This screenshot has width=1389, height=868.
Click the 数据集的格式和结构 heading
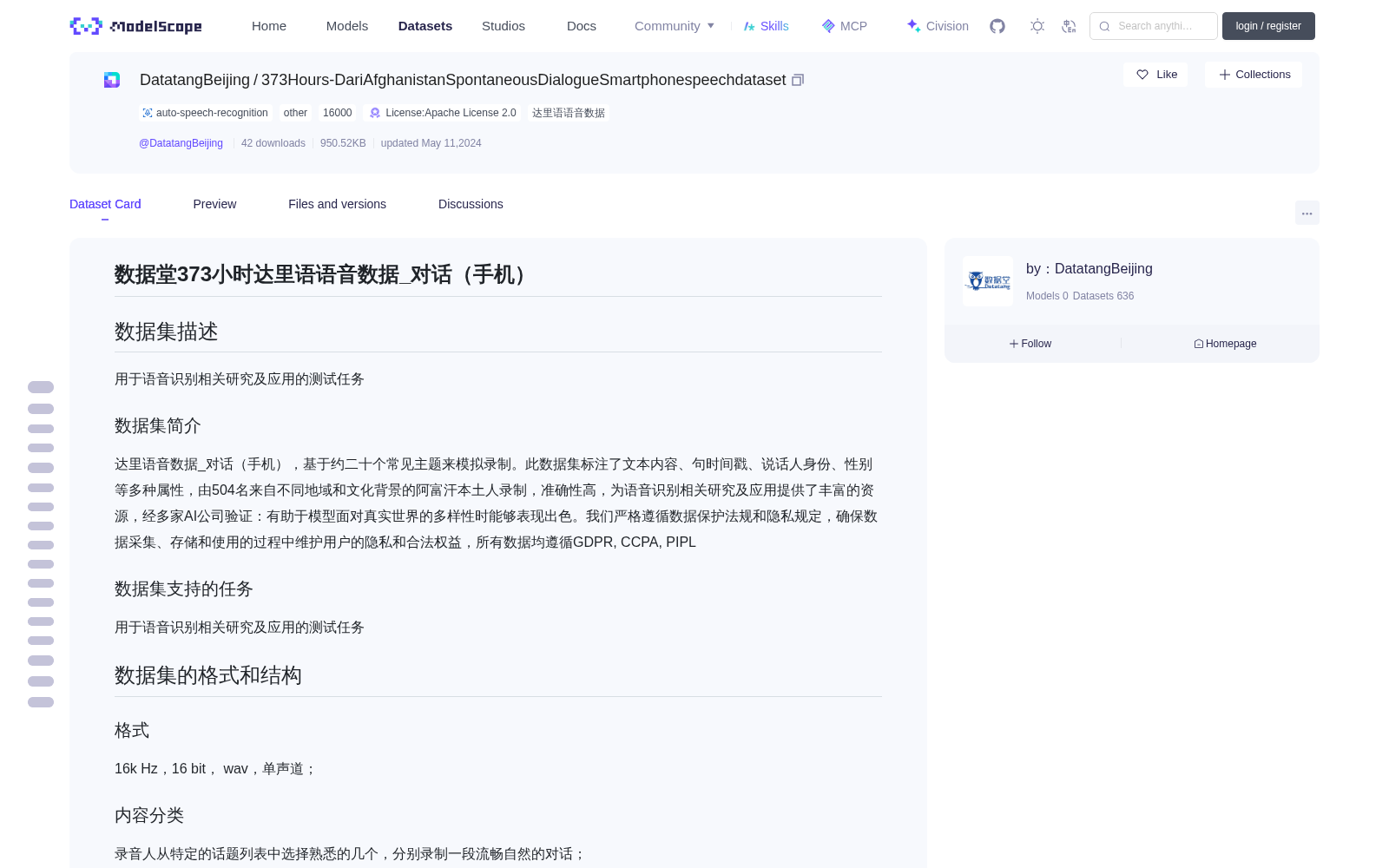[208, 675]
